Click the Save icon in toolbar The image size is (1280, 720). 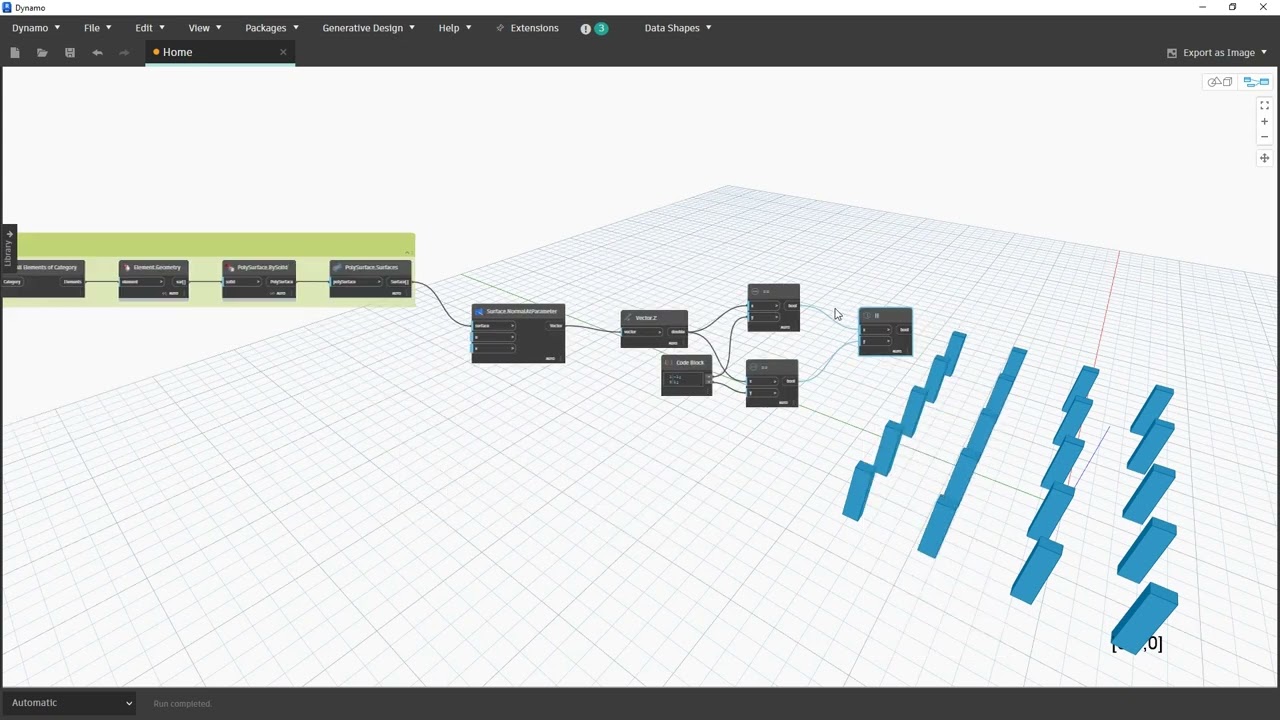tap(70, 52)
